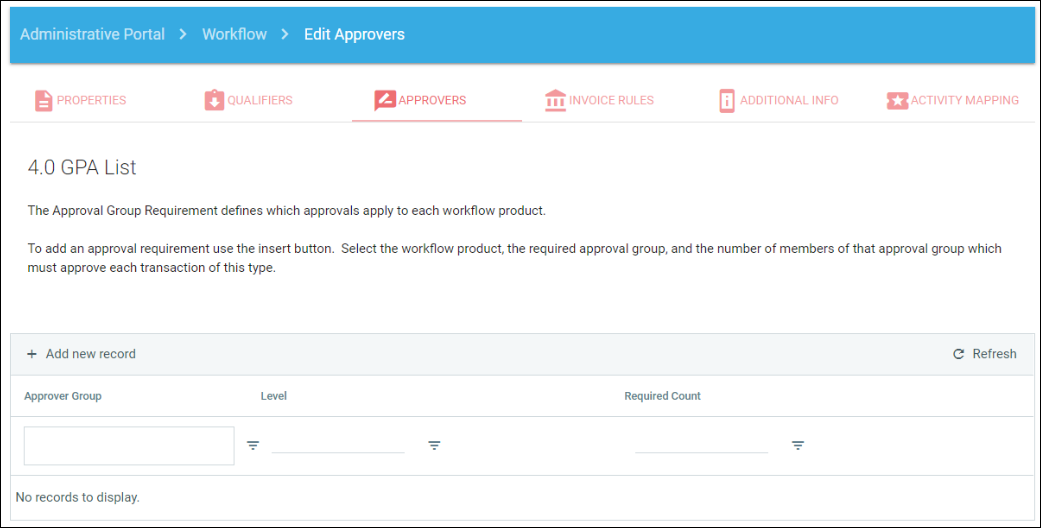
Task: Click the Qualifiers download-box icon
Action: [x=214, y=101]
